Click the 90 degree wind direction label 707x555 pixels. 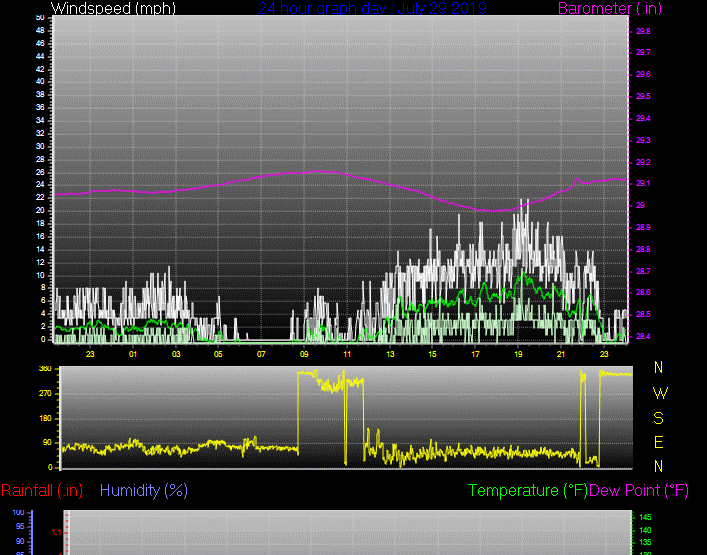(46, 443)
